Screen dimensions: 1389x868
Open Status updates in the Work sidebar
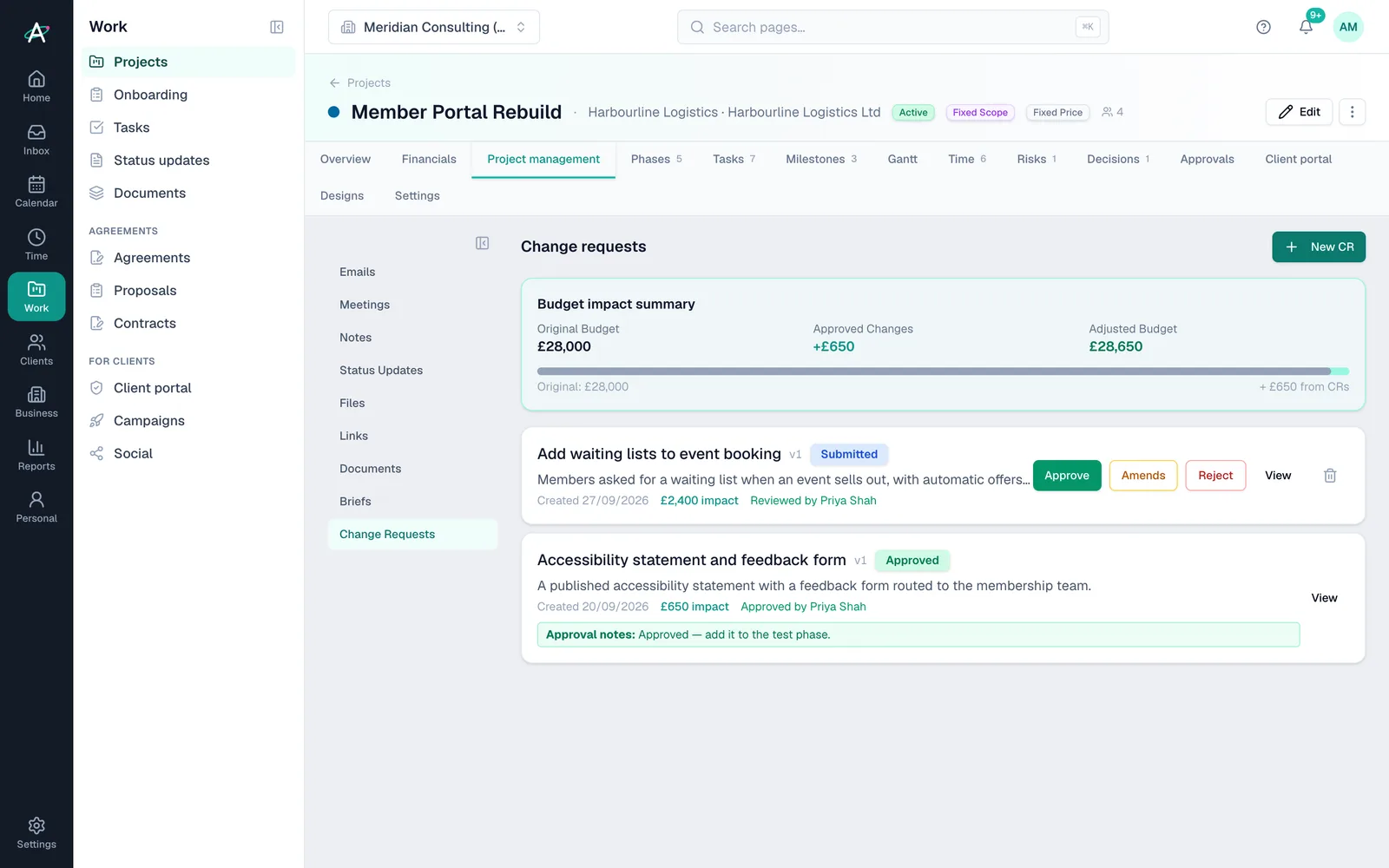coord(188,161)
